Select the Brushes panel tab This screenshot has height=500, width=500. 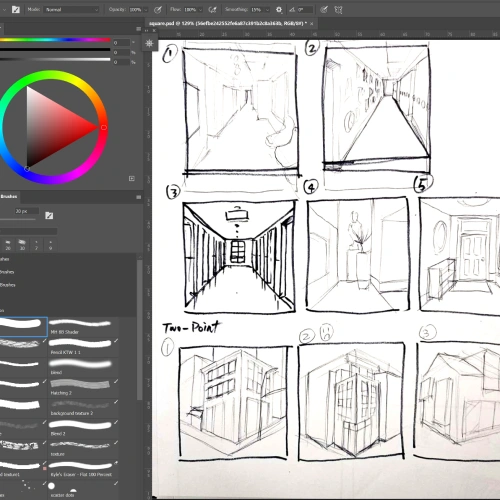click(x=9, y=197)
